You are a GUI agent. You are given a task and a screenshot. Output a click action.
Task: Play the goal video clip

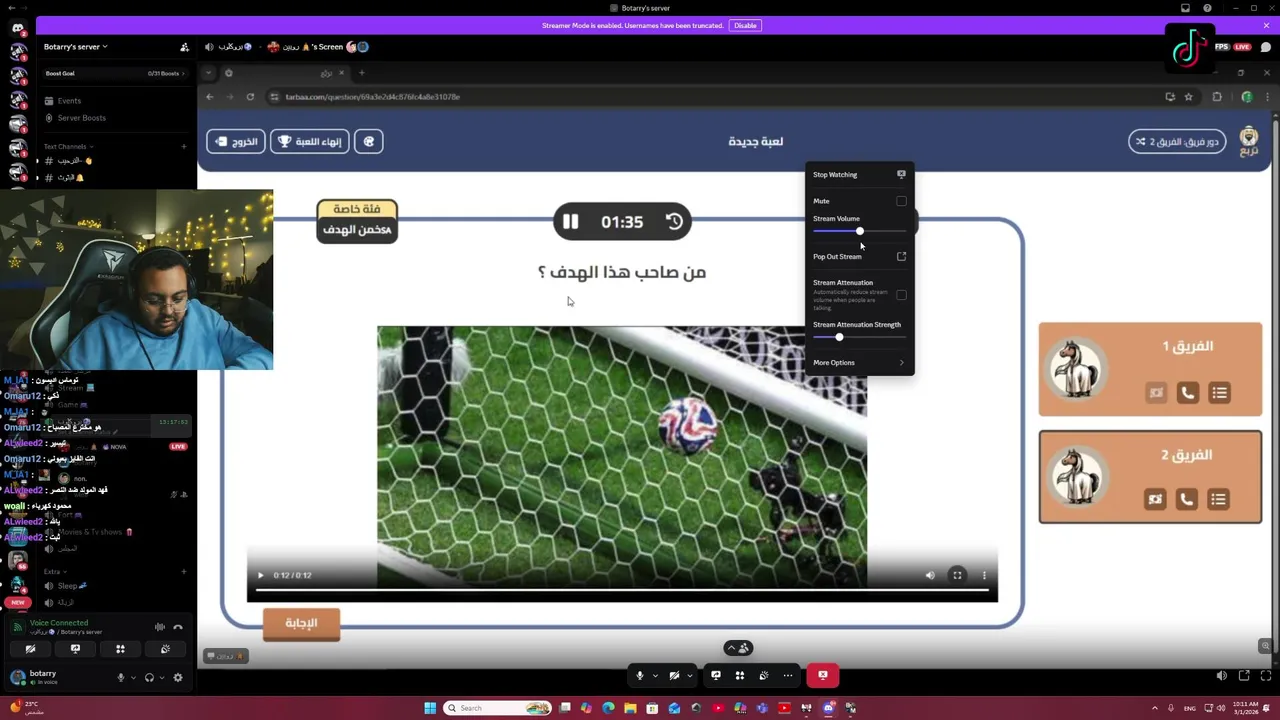(261, 575)
